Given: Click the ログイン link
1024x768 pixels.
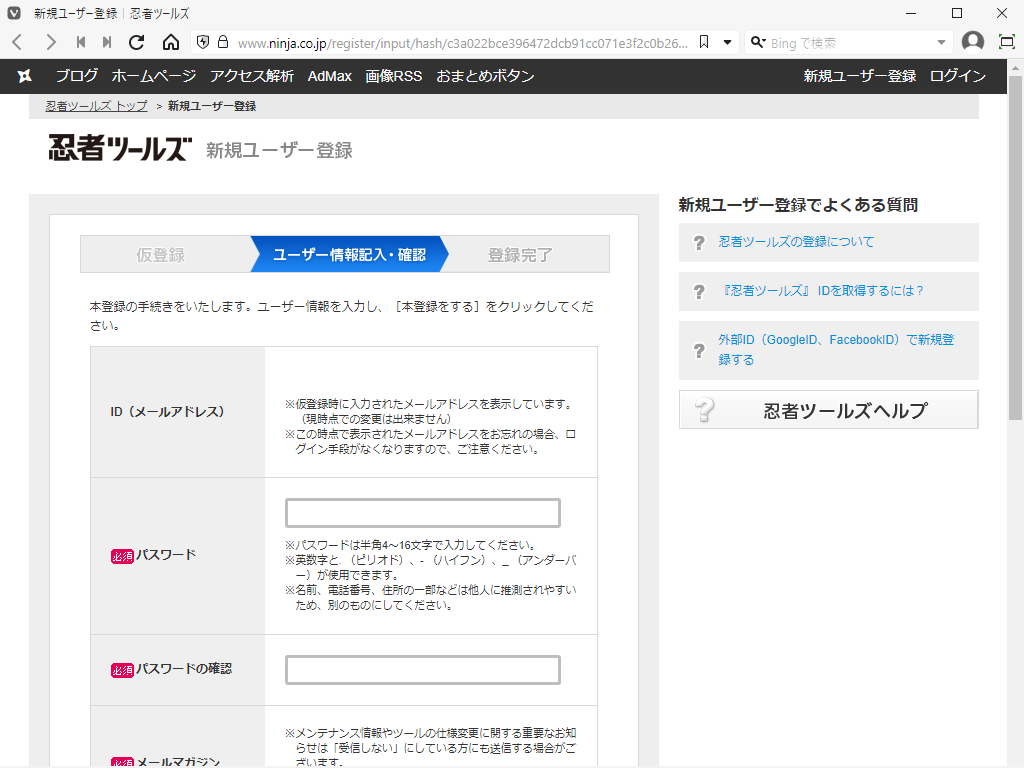Looking at the screenshot, I should [957, 76].
